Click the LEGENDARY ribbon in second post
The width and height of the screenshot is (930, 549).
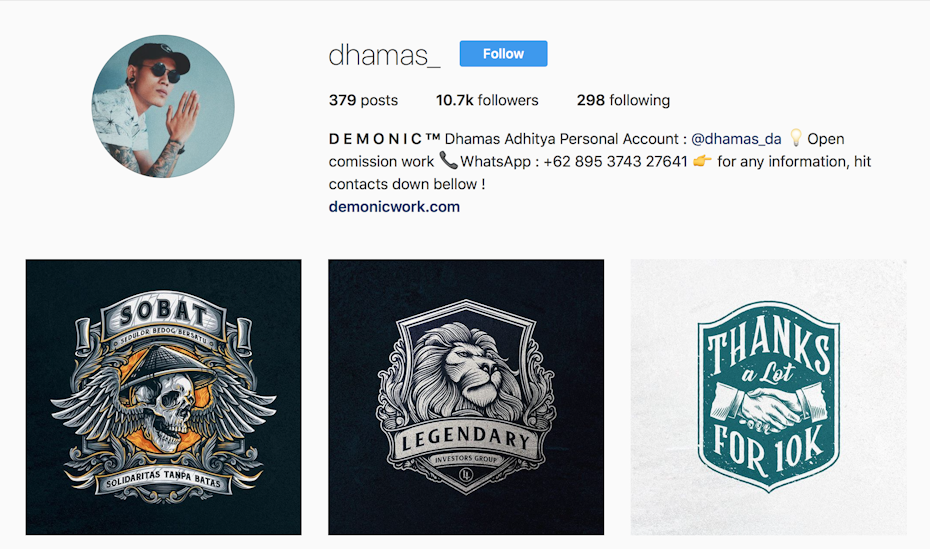pos(466,441)
